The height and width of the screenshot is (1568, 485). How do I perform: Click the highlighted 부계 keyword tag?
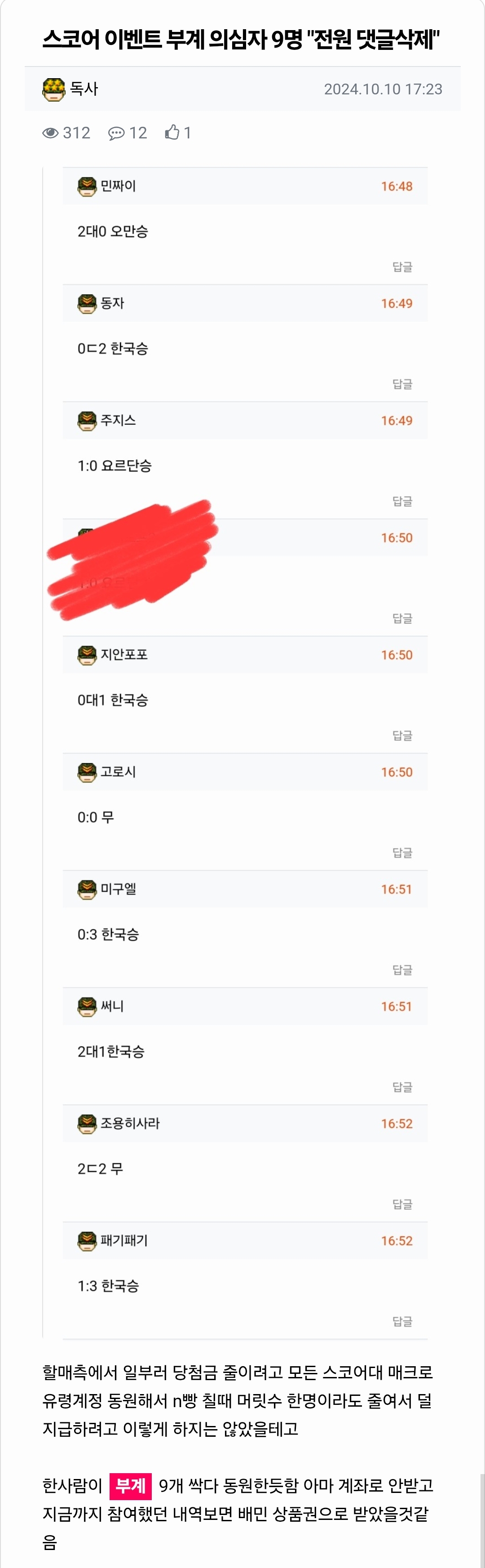point(130,1486)
